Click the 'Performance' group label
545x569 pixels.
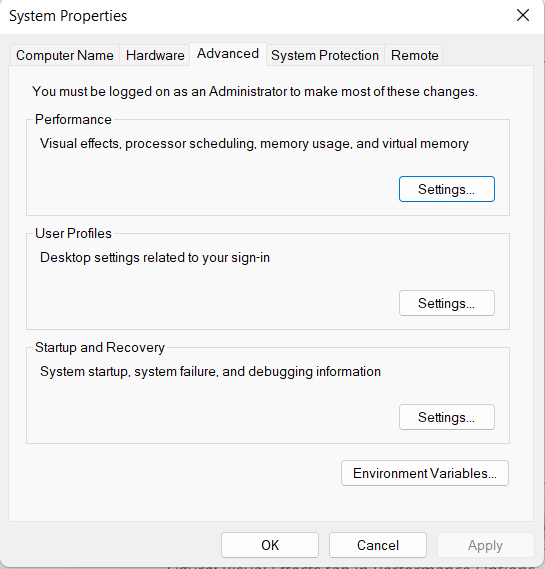click(x=73, y=119)
